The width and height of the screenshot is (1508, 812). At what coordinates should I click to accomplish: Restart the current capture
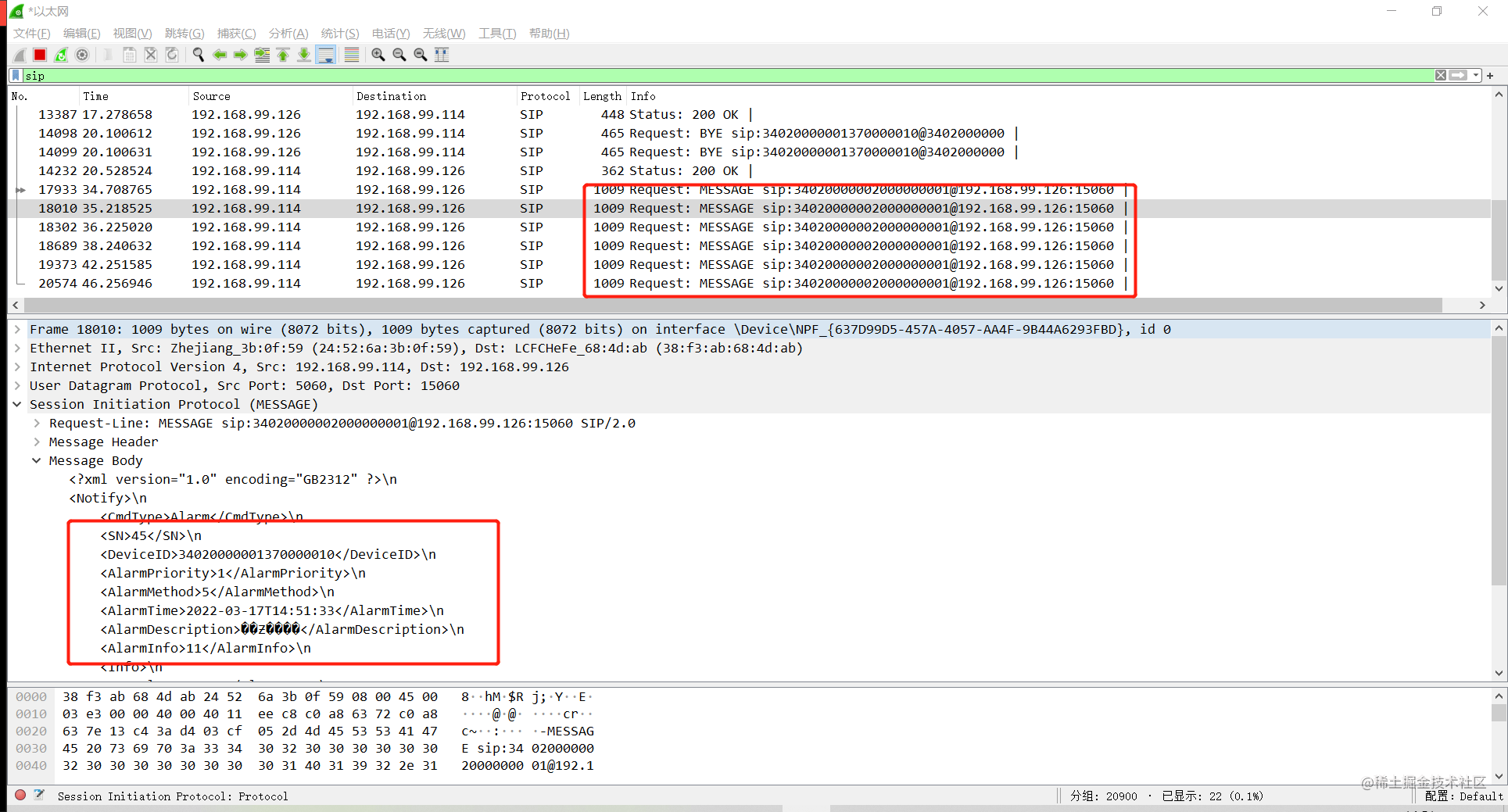click(61, 55)
